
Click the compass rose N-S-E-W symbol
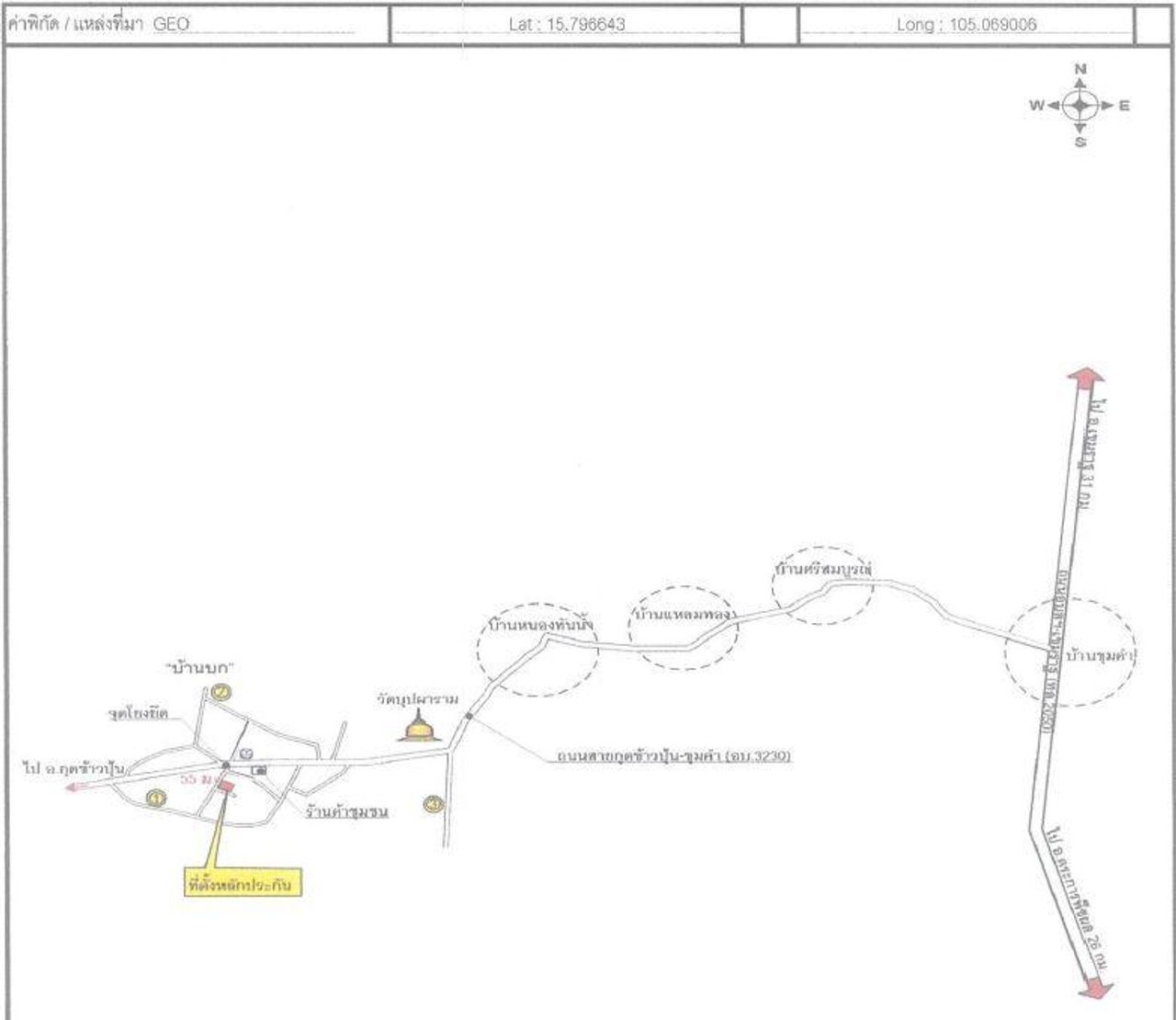(1080, 106)
